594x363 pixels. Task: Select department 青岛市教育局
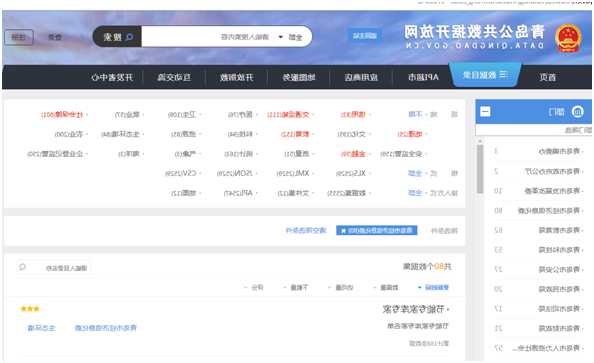(x=559, y=230)
